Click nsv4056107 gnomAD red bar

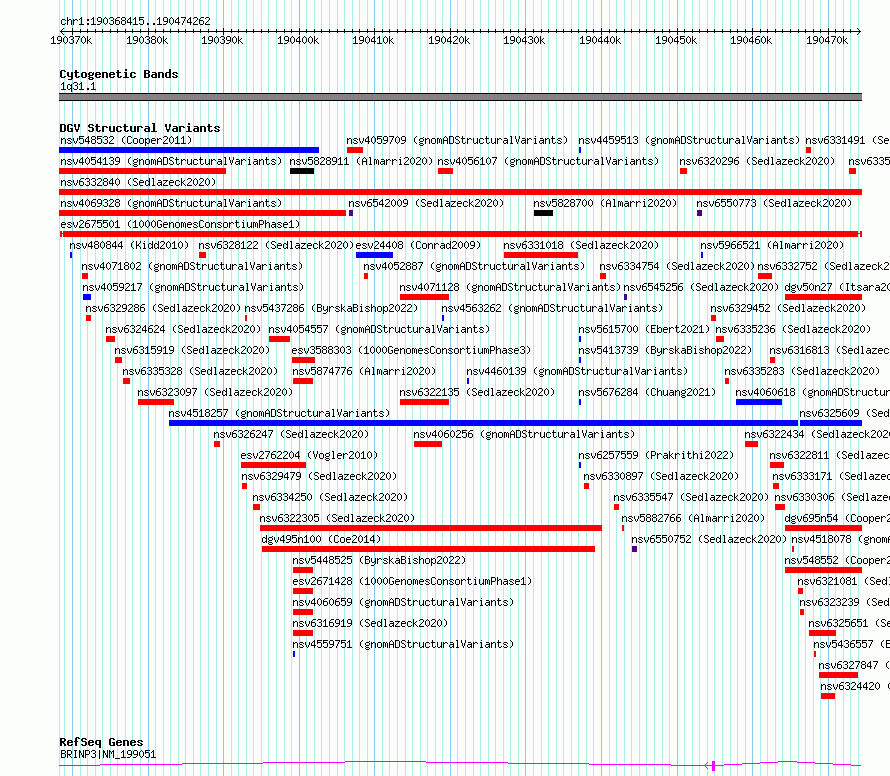pos(446,171)
